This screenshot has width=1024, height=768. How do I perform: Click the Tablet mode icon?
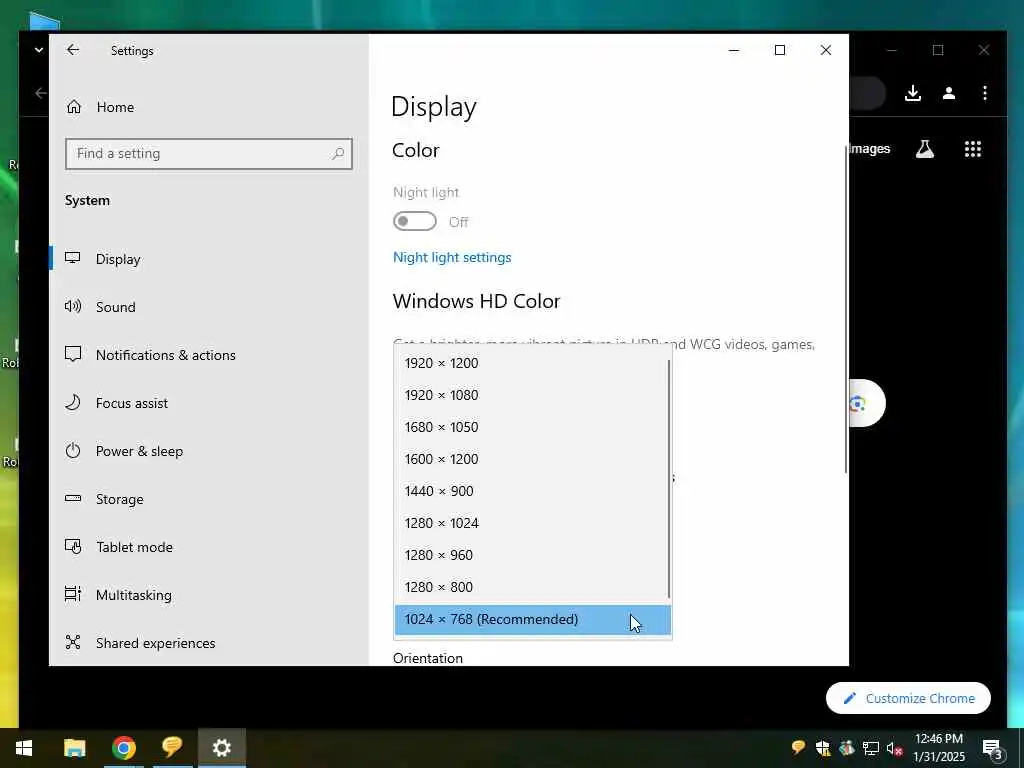point(72,546)
